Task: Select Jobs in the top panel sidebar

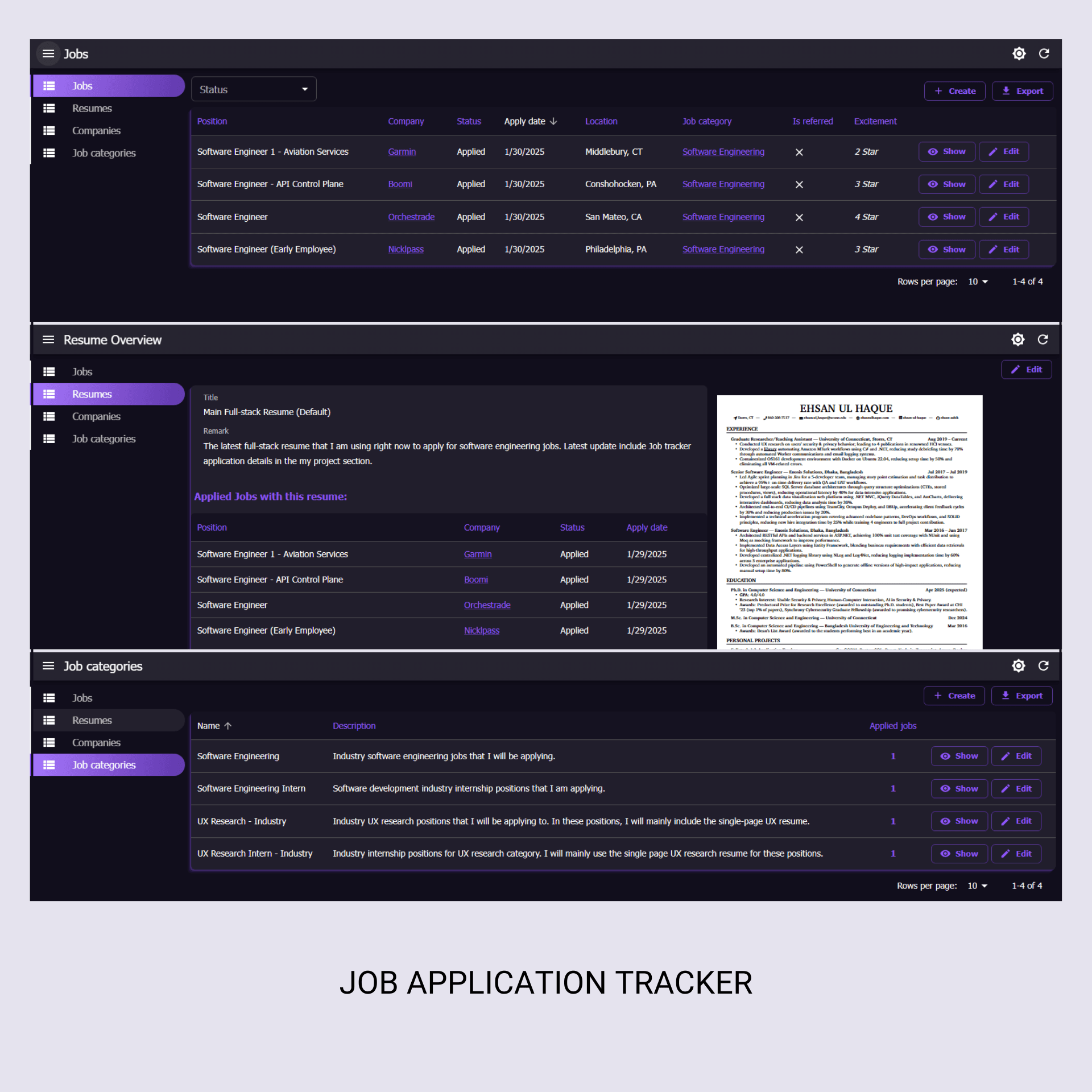Action: click(108, 86)
